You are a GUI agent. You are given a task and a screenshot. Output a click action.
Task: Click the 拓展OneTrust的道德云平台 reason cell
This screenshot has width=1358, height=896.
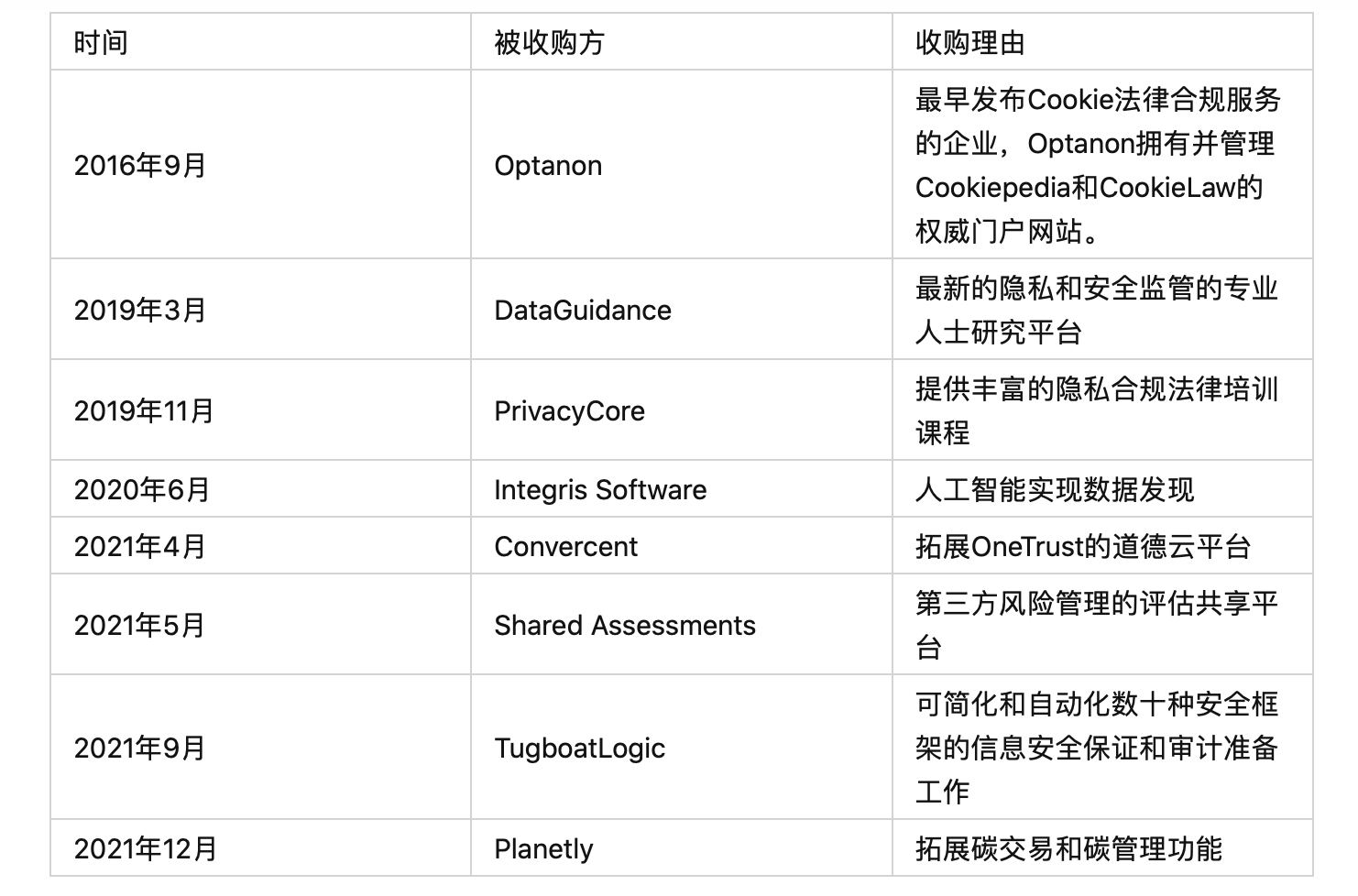coord(1101,546)
